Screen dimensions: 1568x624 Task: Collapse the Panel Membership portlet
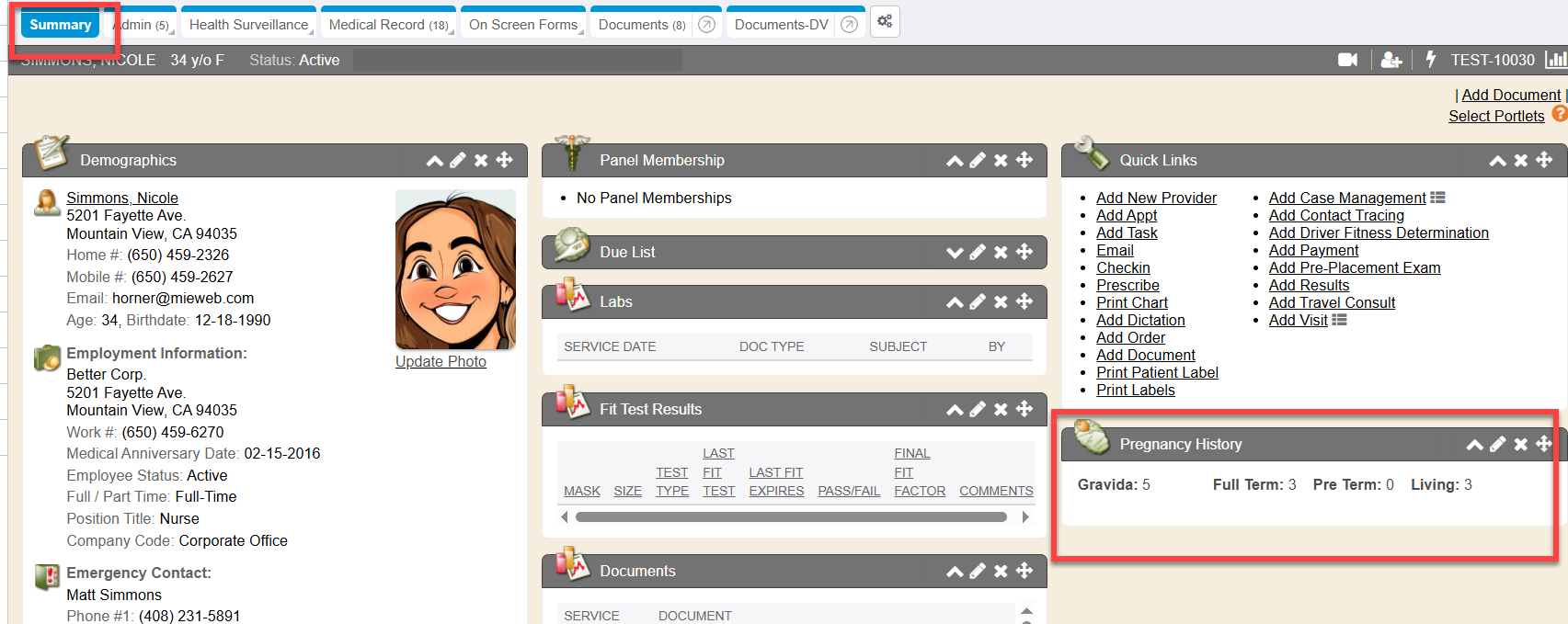pos(955,161)
